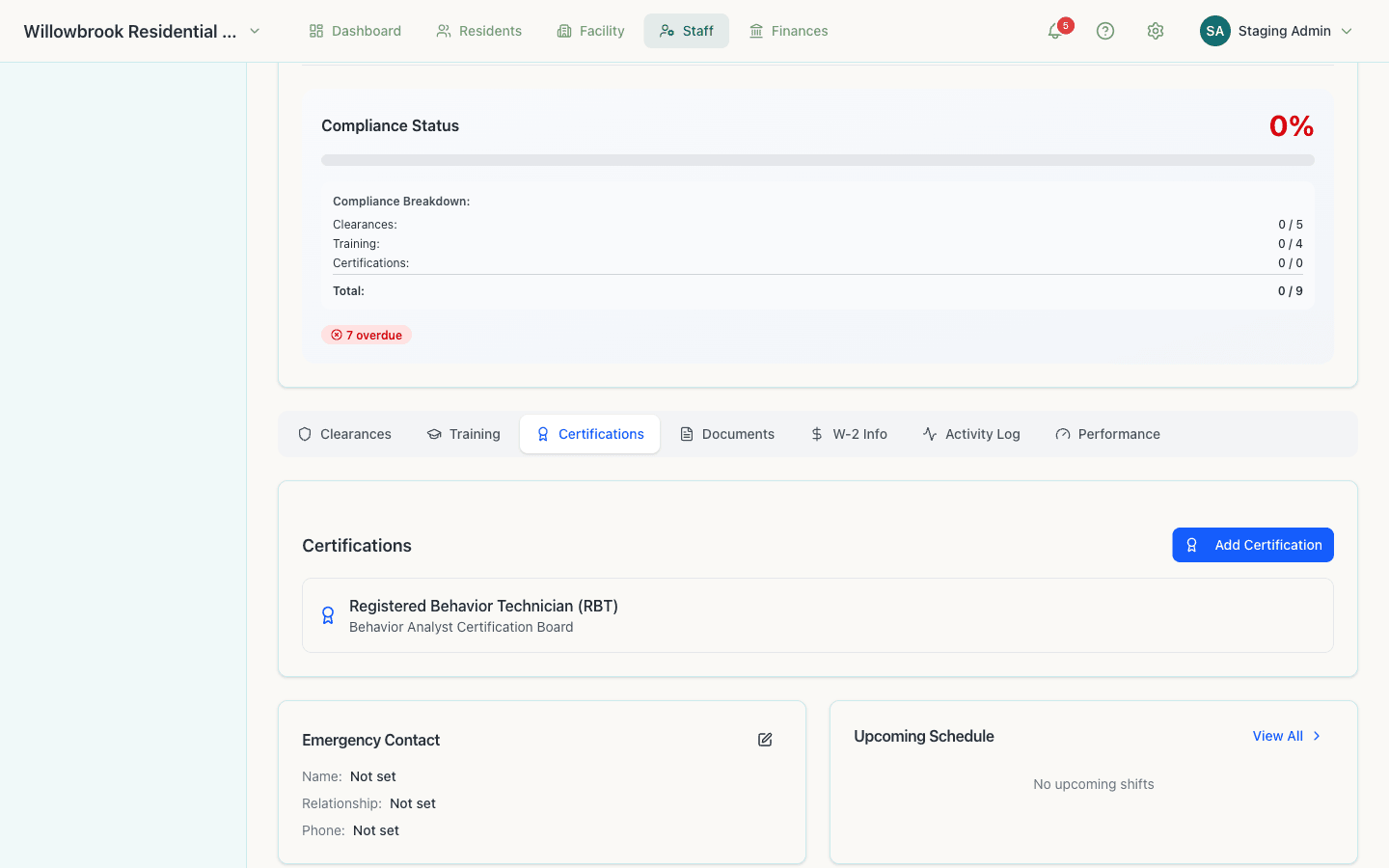
Task: Click the 0% compliance percentage
Action: (x=1292, y=125)
